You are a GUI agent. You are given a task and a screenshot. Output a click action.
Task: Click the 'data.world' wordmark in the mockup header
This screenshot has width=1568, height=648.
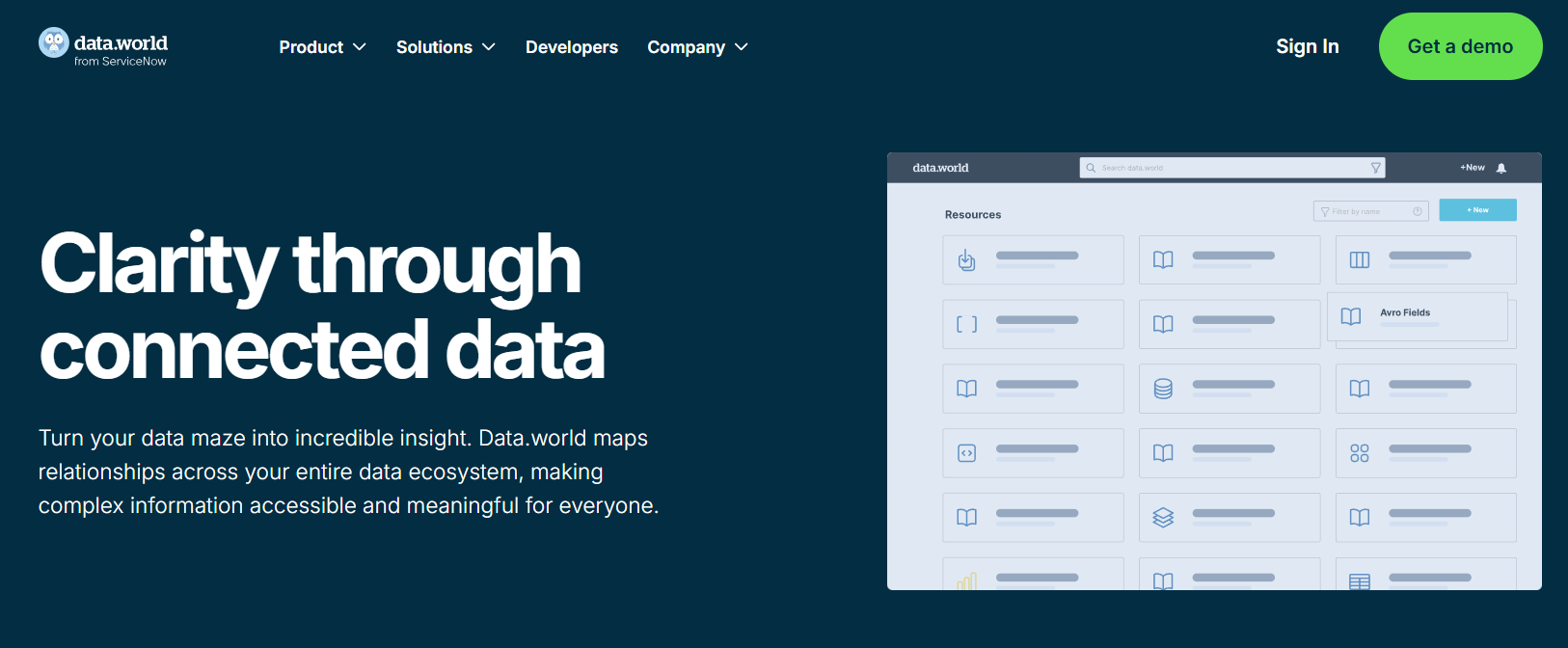click(940, 168)
